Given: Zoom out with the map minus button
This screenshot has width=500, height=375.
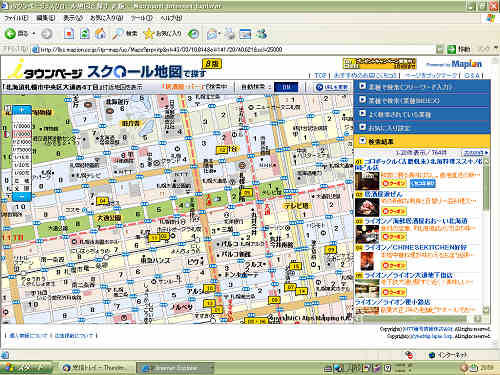Looking at the screenshot, I should (x=22, y=197).
